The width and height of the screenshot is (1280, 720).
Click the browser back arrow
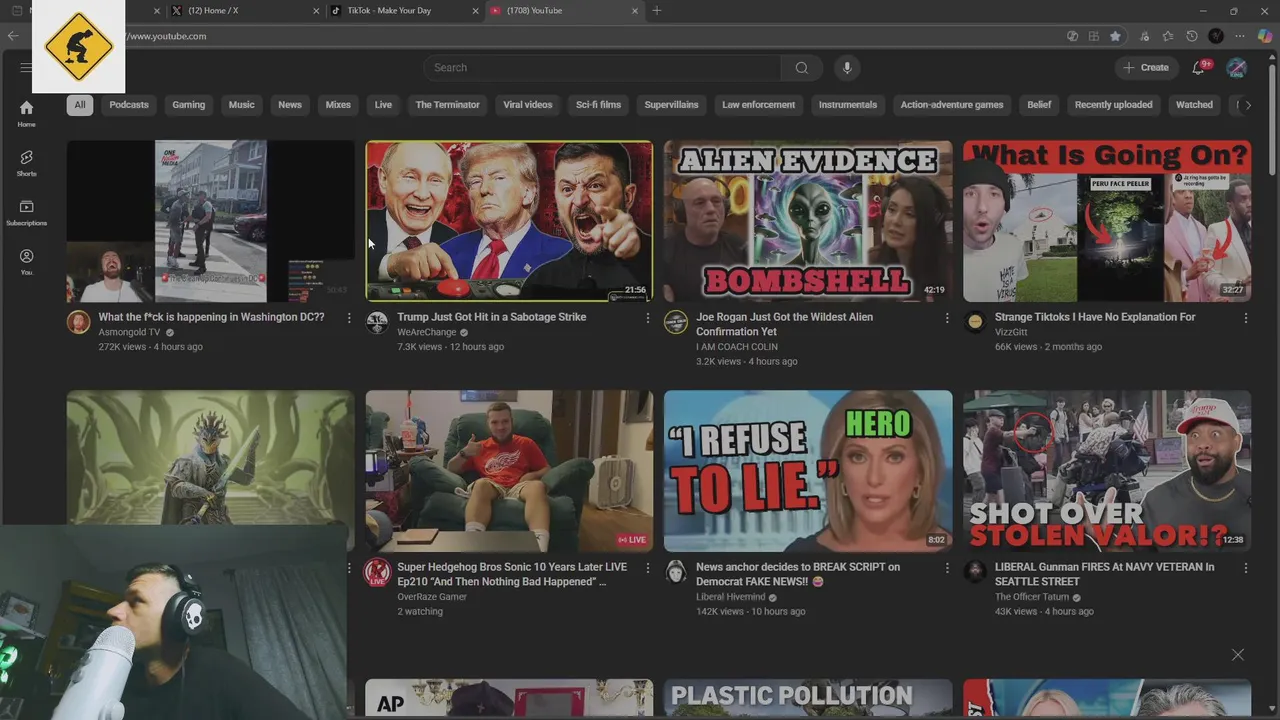point(12,36)
